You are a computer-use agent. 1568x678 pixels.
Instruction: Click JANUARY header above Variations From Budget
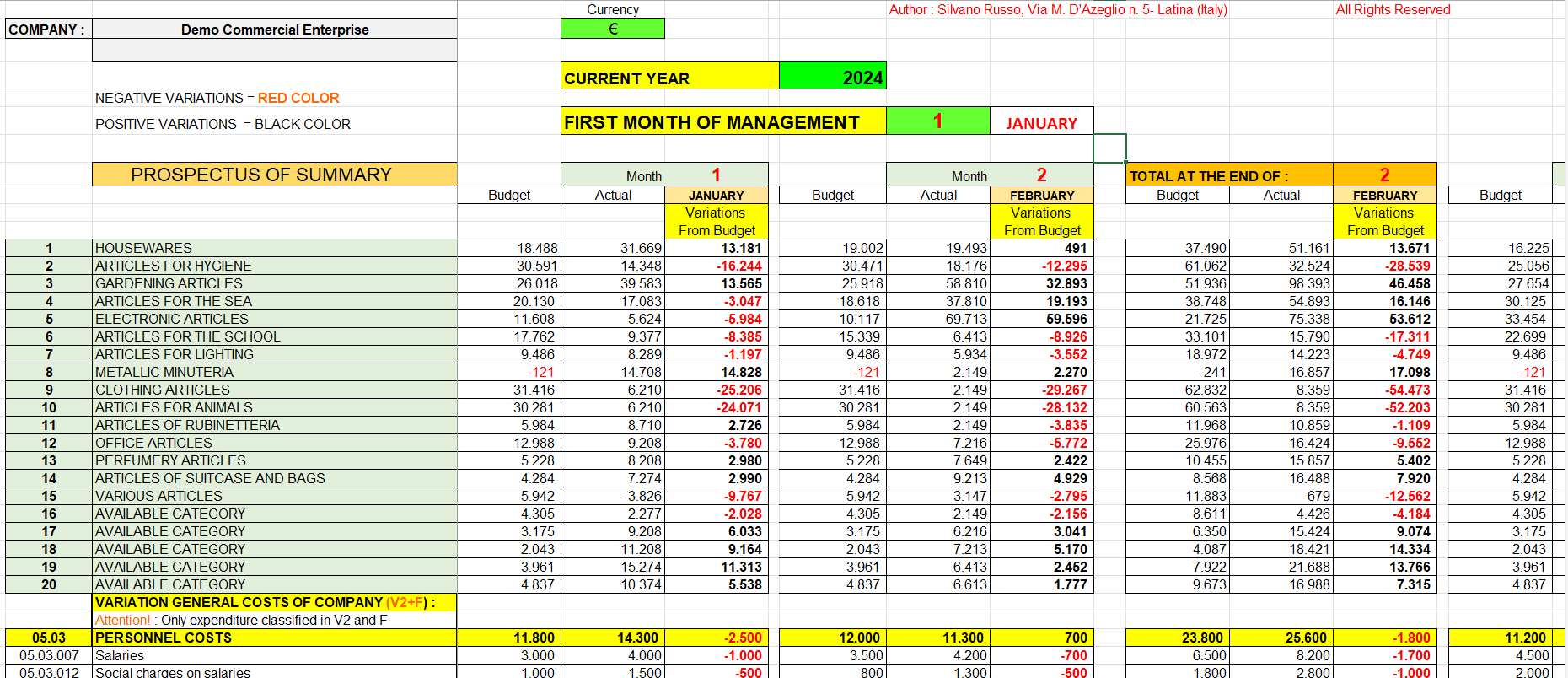(717, 195)
